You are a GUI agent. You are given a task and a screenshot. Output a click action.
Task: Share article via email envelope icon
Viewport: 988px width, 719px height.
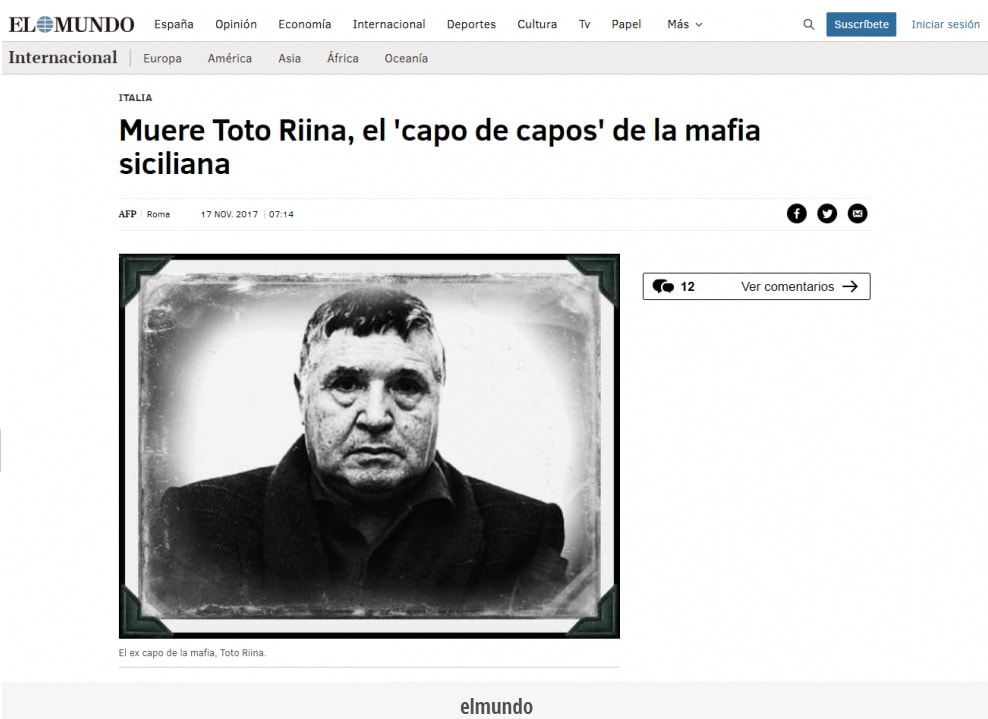point(857,214)
